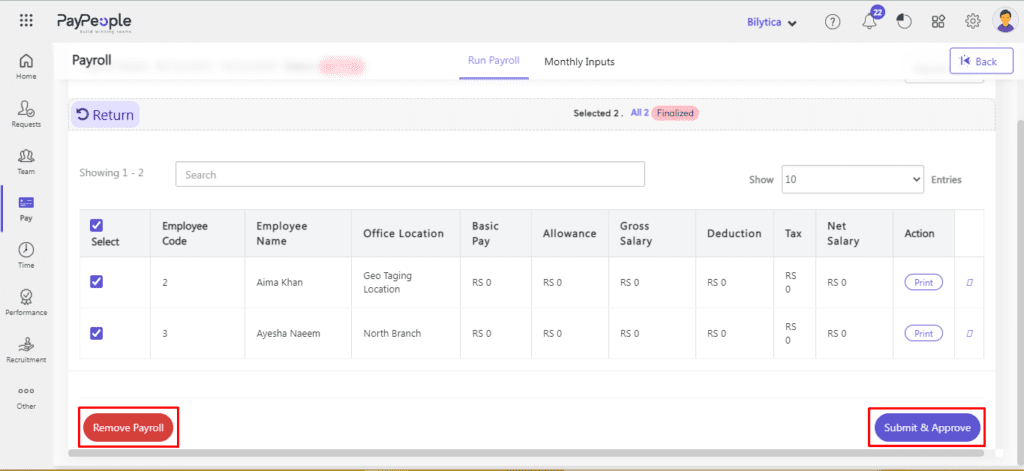Expand the Bilytica company dropdown
This screenshot has height=471, width=1024.
tap(772, 23)
